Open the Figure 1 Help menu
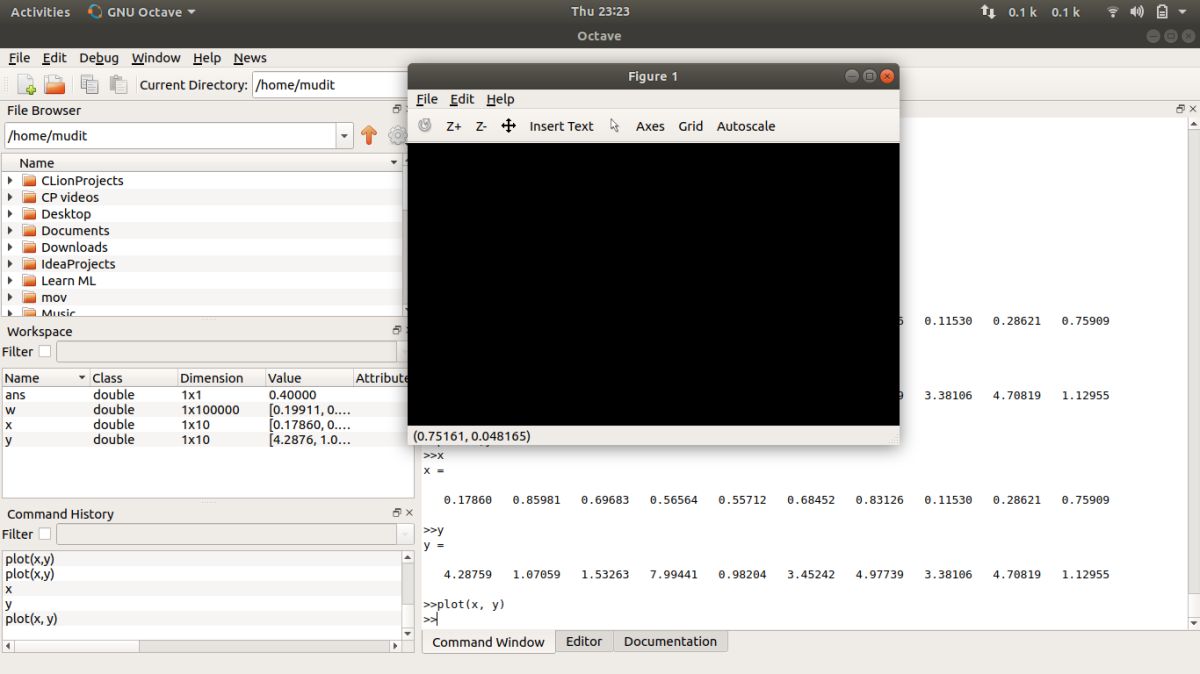Screen dimensions: 1200x674 500,99
